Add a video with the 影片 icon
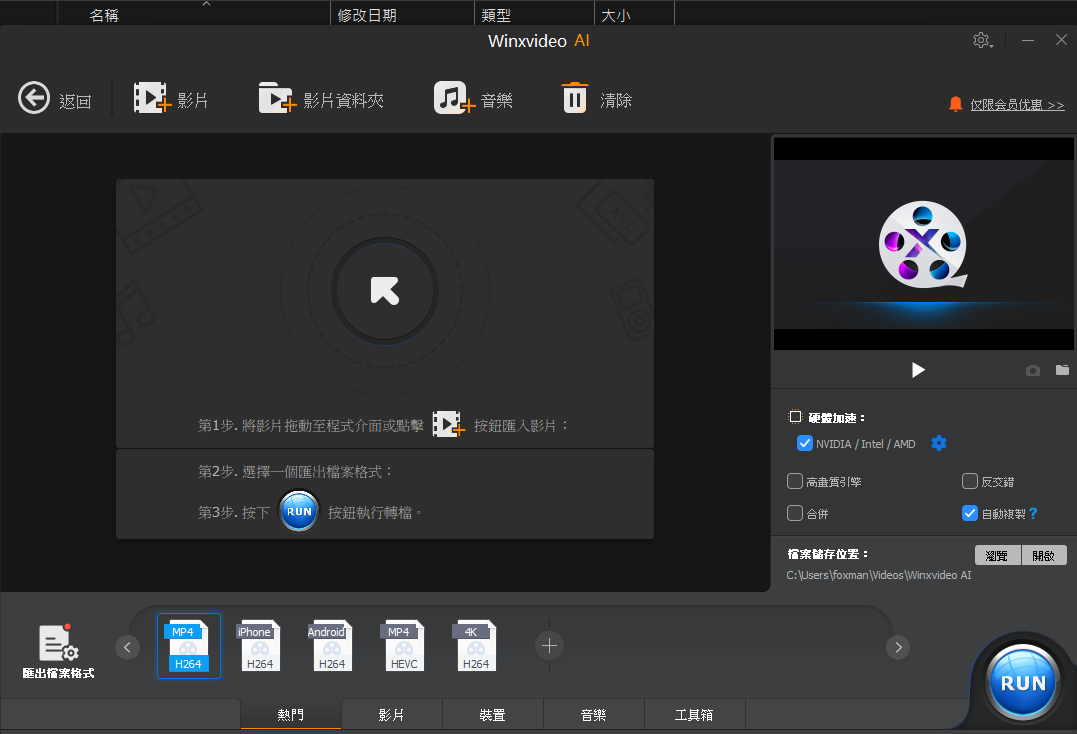This screenshot has width=1077, height=734. pos(152,99)
